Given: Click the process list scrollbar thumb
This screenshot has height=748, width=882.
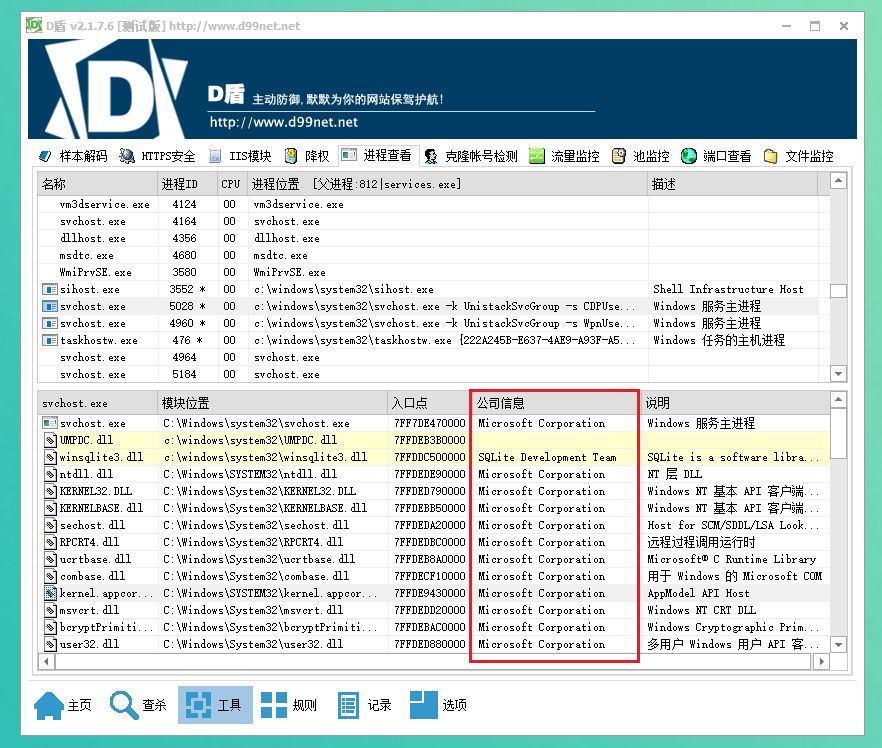Looking at the screenshot, I should coord(838,291).
